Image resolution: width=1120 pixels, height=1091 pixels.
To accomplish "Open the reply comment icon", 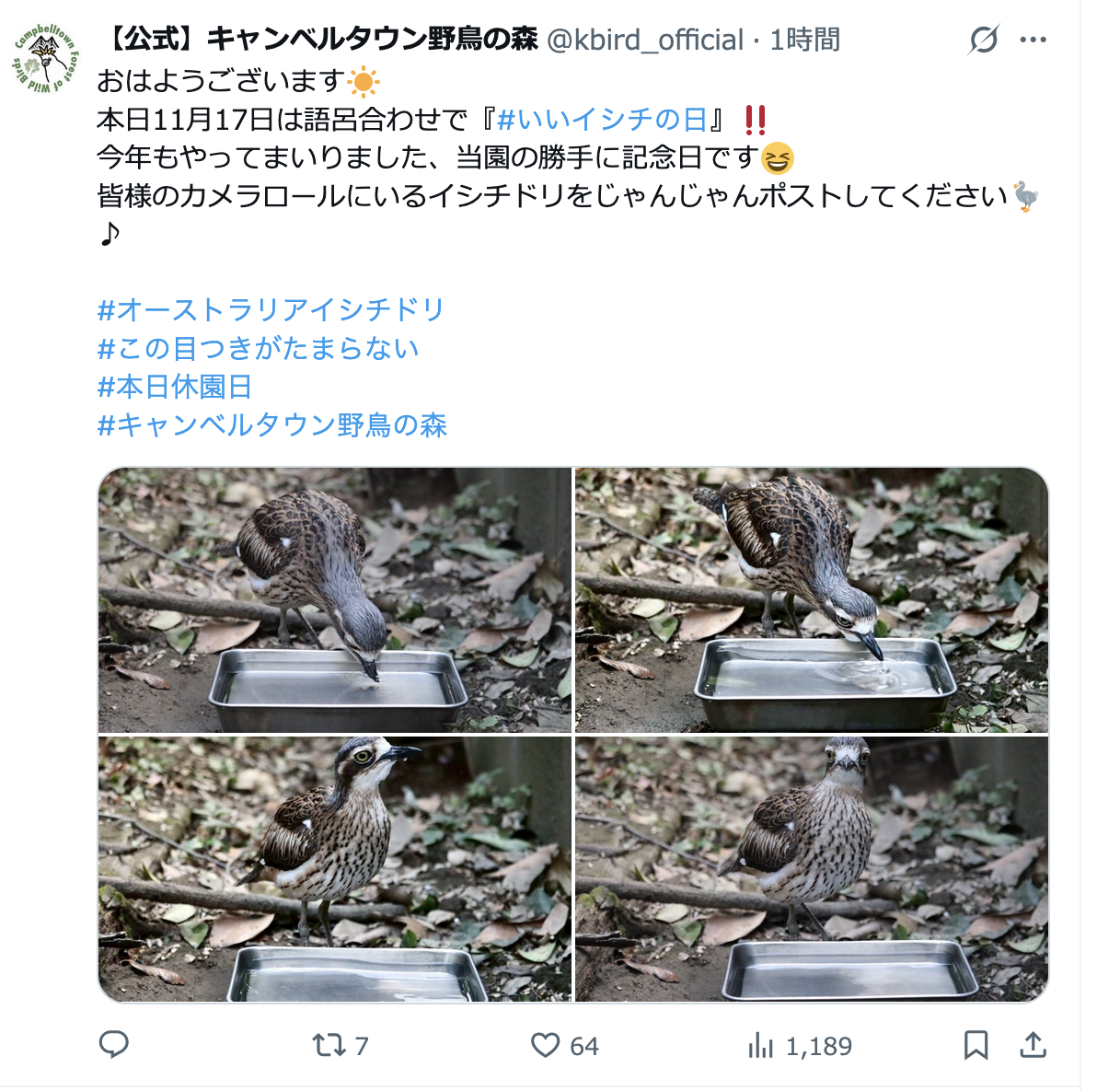I will (x=113, y=1045).
